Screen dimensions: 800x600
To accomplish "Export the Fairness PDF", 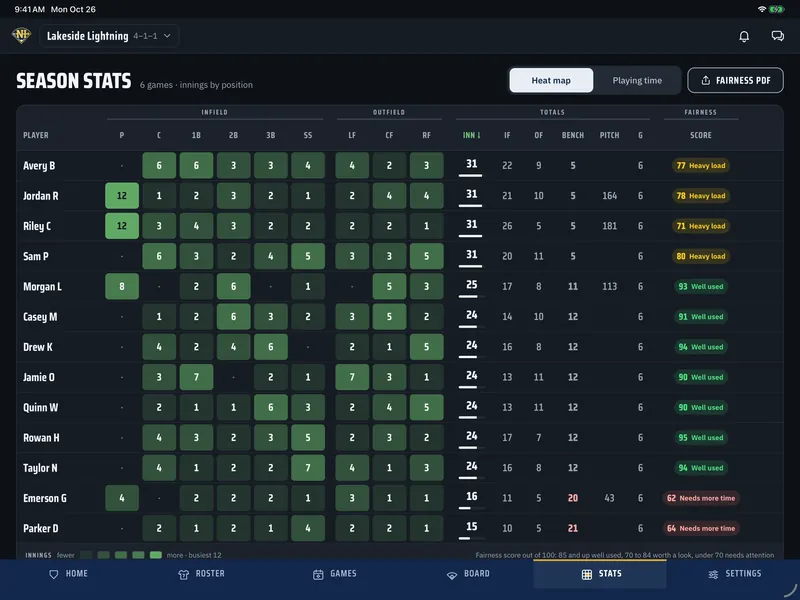I will (735, 80).
